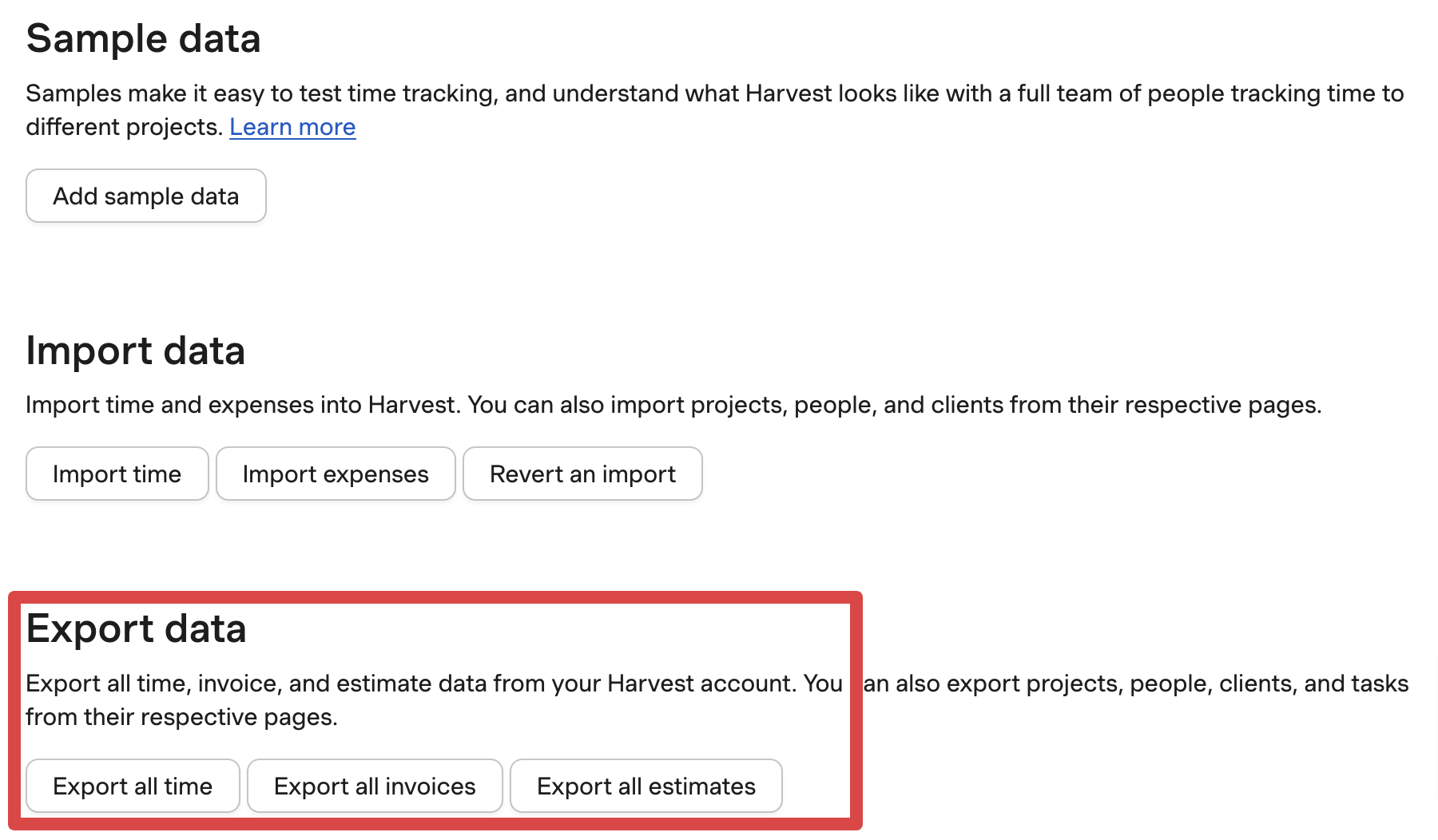Click the Sample data heading
Viewport: 1438px width, 840px height.
144,38
